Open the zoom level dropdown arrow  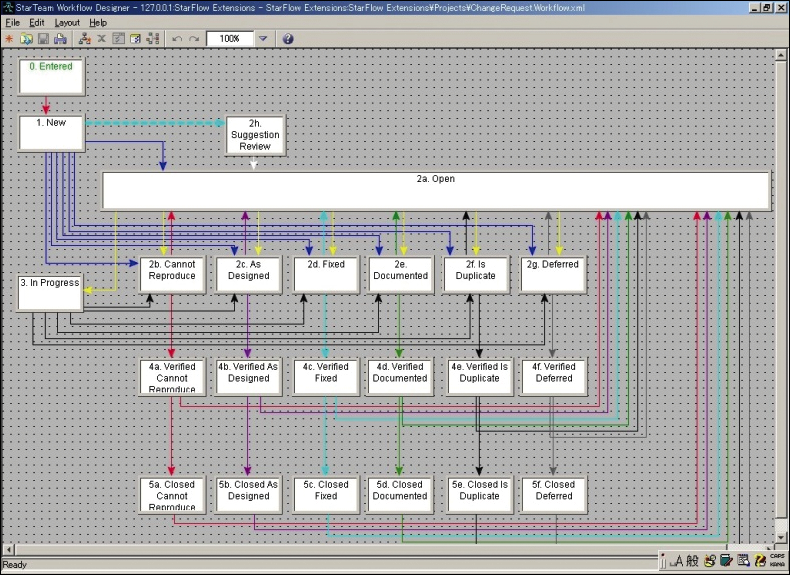(263, 38)
